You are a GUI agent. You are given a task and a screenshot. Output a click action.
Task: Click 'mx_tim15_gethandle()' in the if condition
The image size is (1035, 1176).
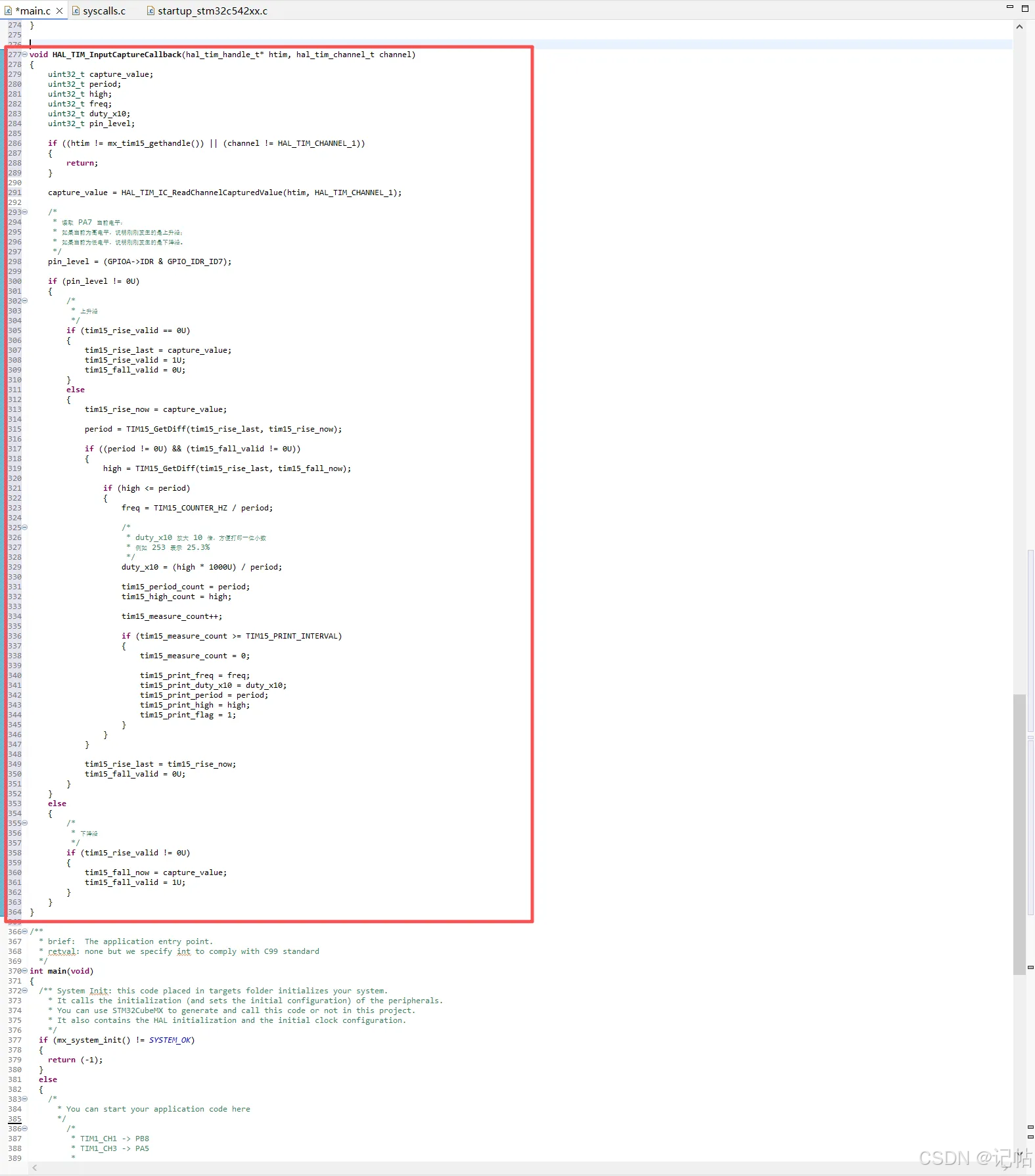(x=156, y=143)
